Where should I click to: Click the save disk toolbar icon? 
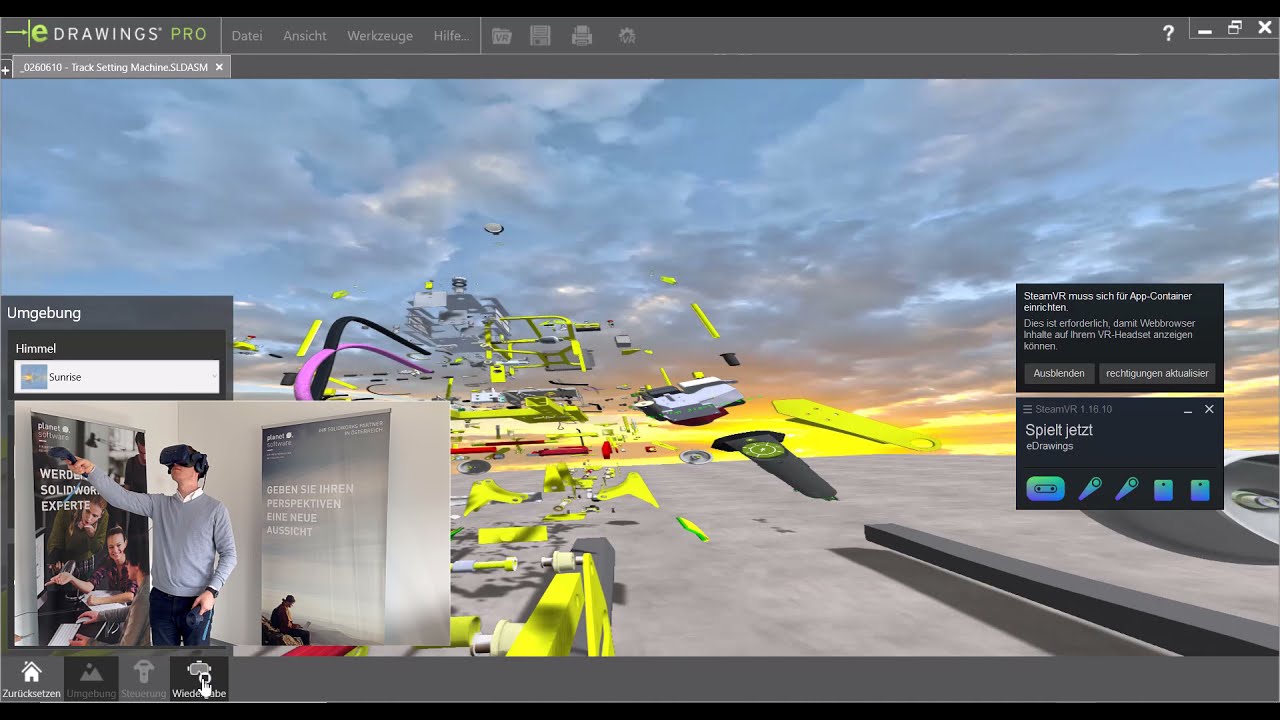[x=540, y=36]
